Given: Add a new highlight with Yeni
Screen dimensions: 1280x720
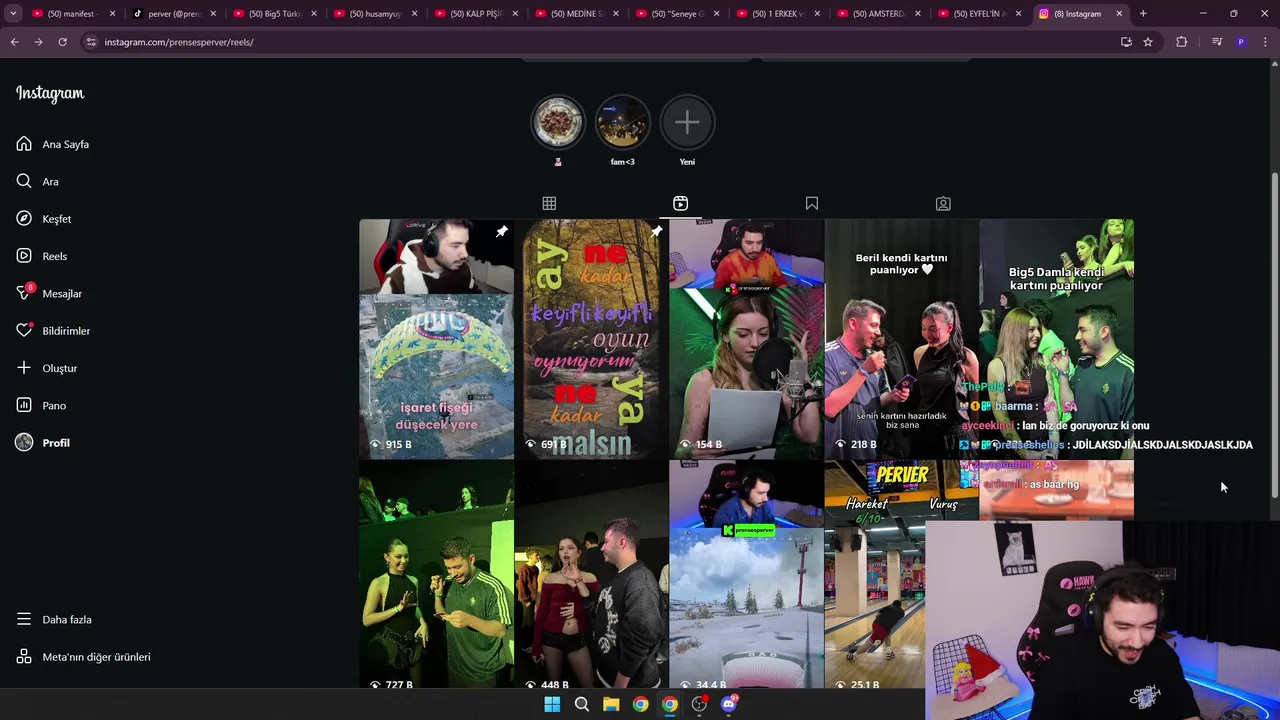Looking at the screenshot, I should (687, 122).
